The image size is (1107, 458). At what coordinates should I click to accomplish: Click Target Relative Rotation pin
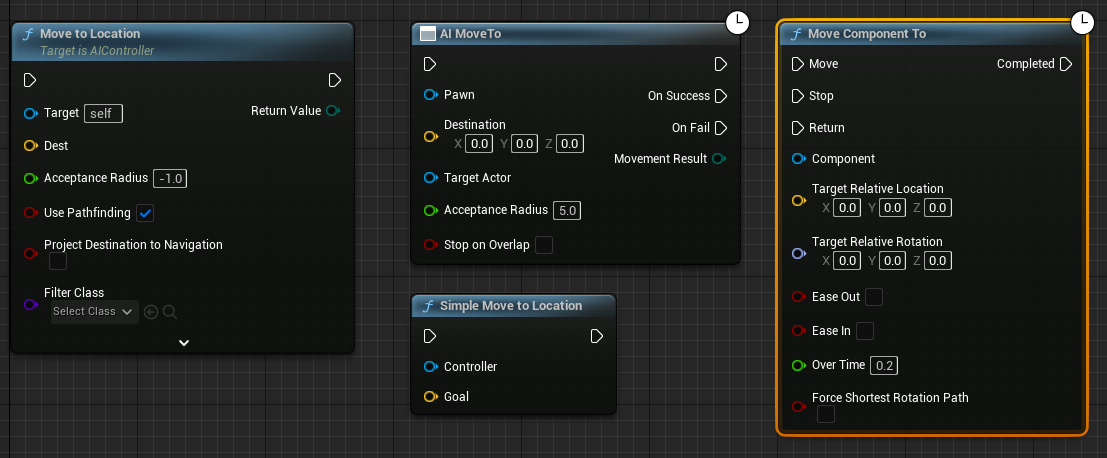click(798, 253)
